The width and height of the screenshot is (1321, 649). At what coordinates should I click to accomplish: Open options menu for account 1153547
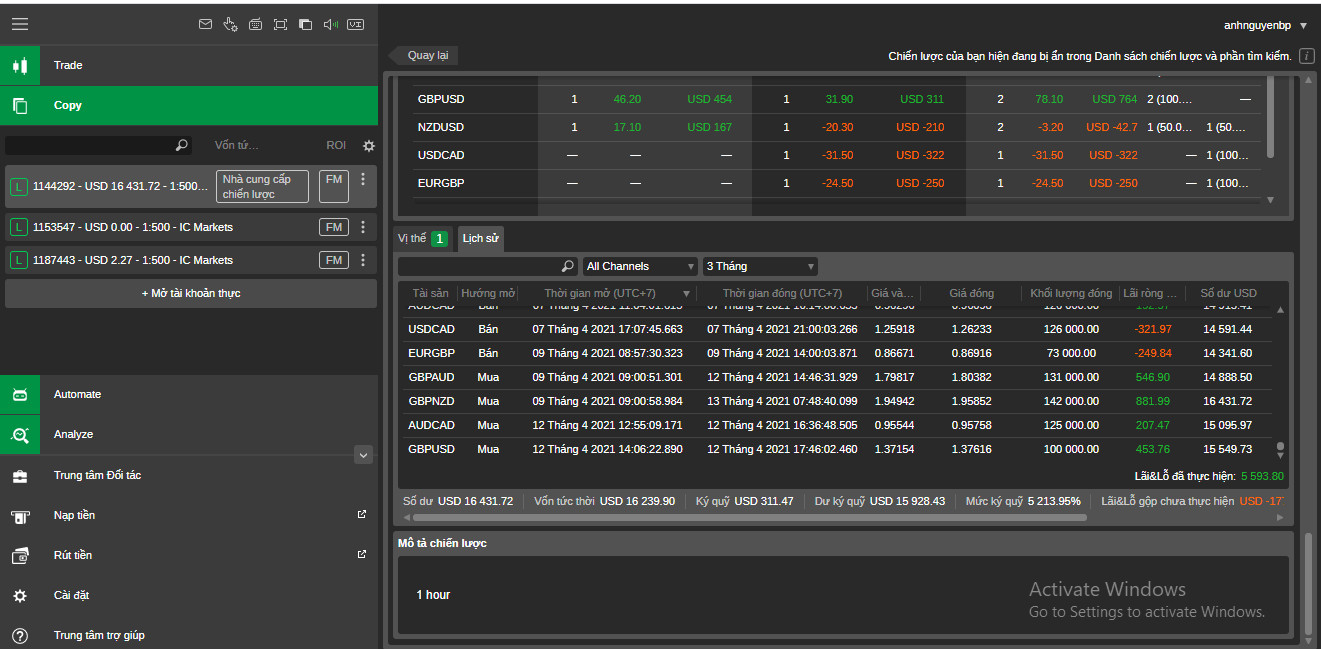(363, 227)
